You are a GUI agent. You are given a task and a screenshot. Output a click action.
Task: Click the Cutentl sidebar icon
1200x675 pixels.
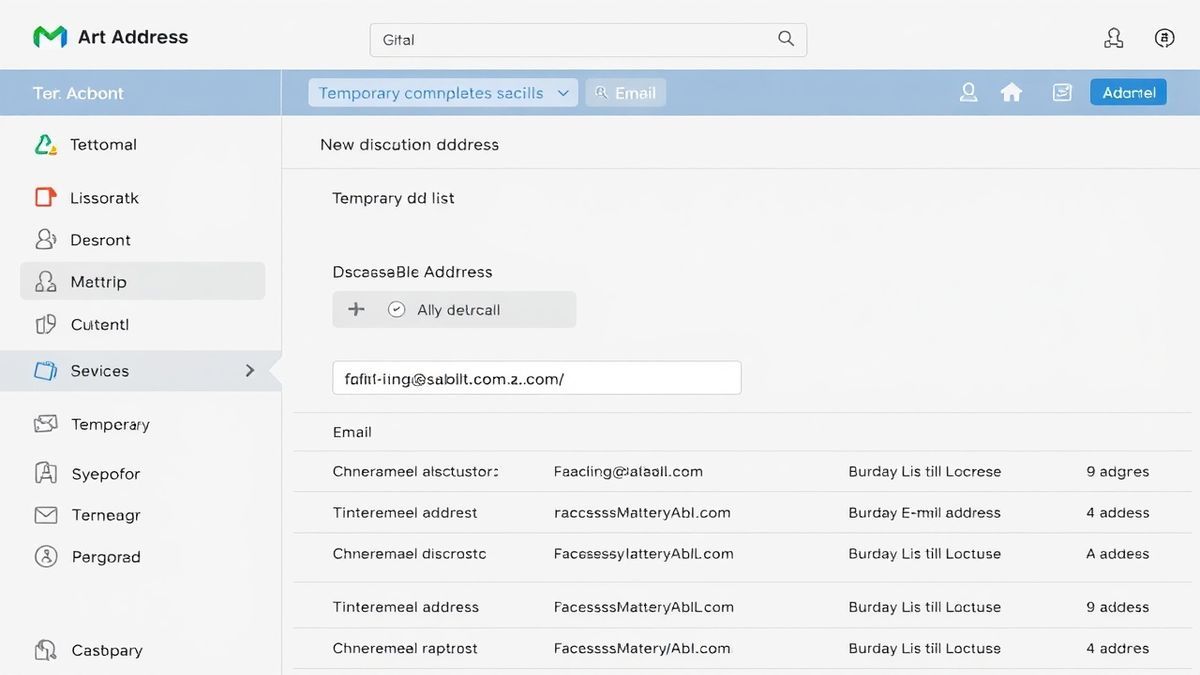(x=46, y=324)
